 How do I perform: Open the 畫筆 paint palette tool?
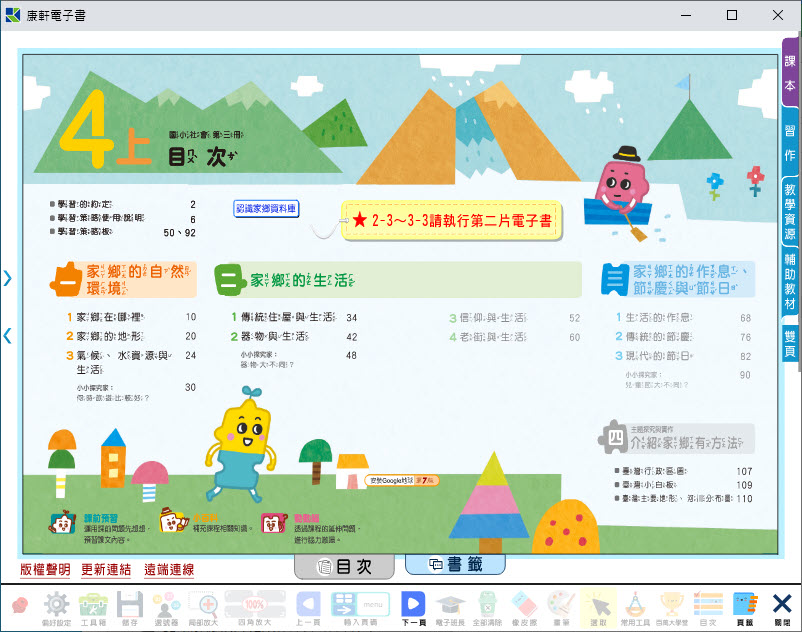(560, 605)
